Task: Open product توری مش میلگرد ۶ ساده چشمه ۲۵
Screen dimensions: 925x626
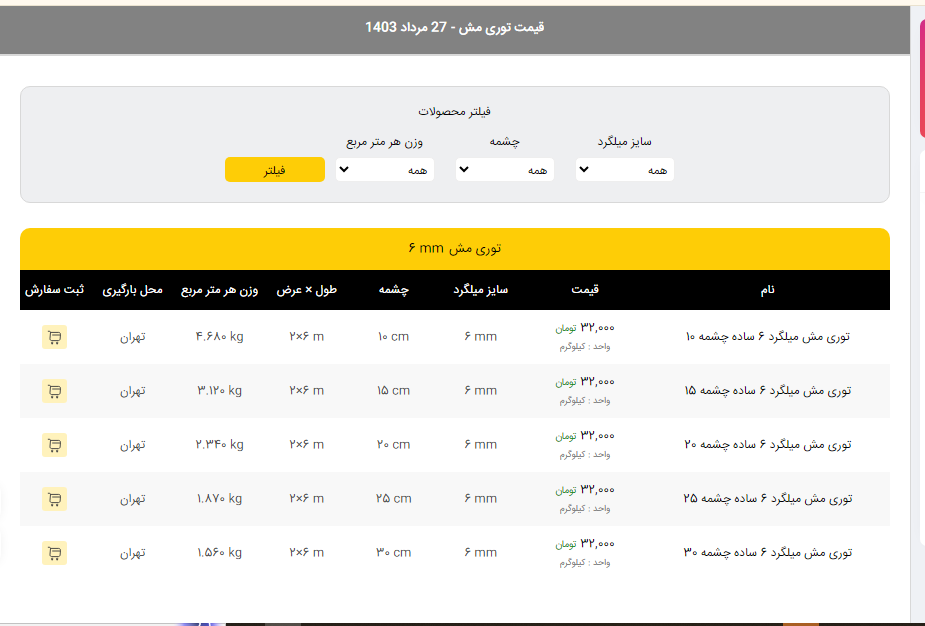Action: [x=767, y=499]
